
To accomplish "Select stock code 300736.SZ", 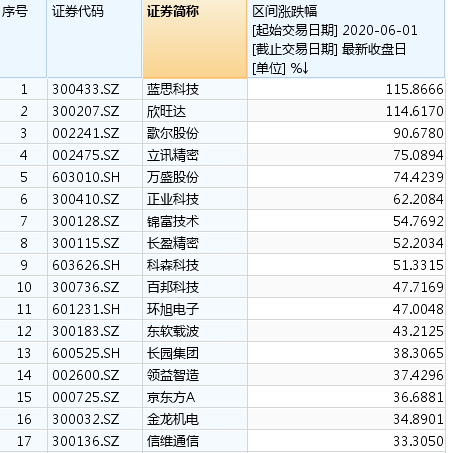I will 86,287.
